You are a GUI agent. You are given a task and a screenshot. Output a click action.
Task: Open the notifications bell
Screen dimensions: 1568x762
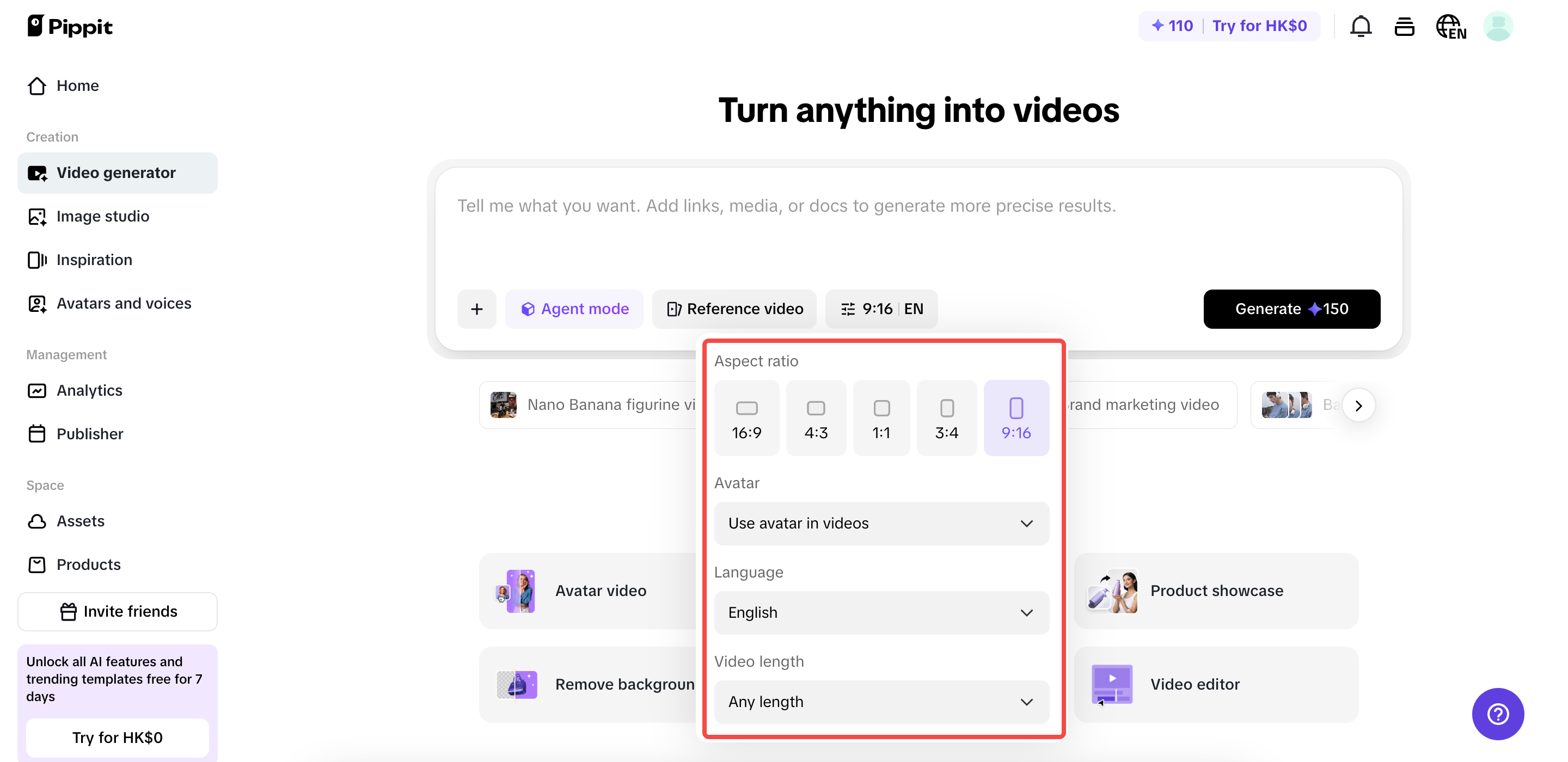pos(1361,26)
